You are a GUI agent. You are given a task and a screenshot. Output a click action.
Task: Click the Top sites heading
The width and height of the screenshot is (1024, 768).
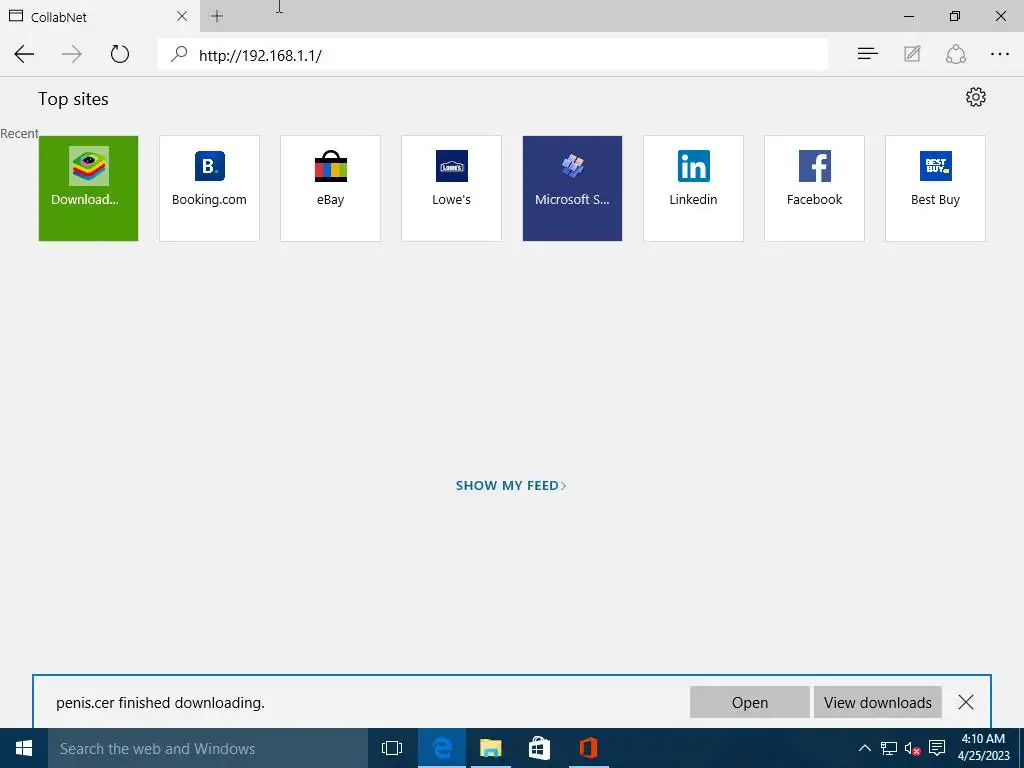point(73,99)
